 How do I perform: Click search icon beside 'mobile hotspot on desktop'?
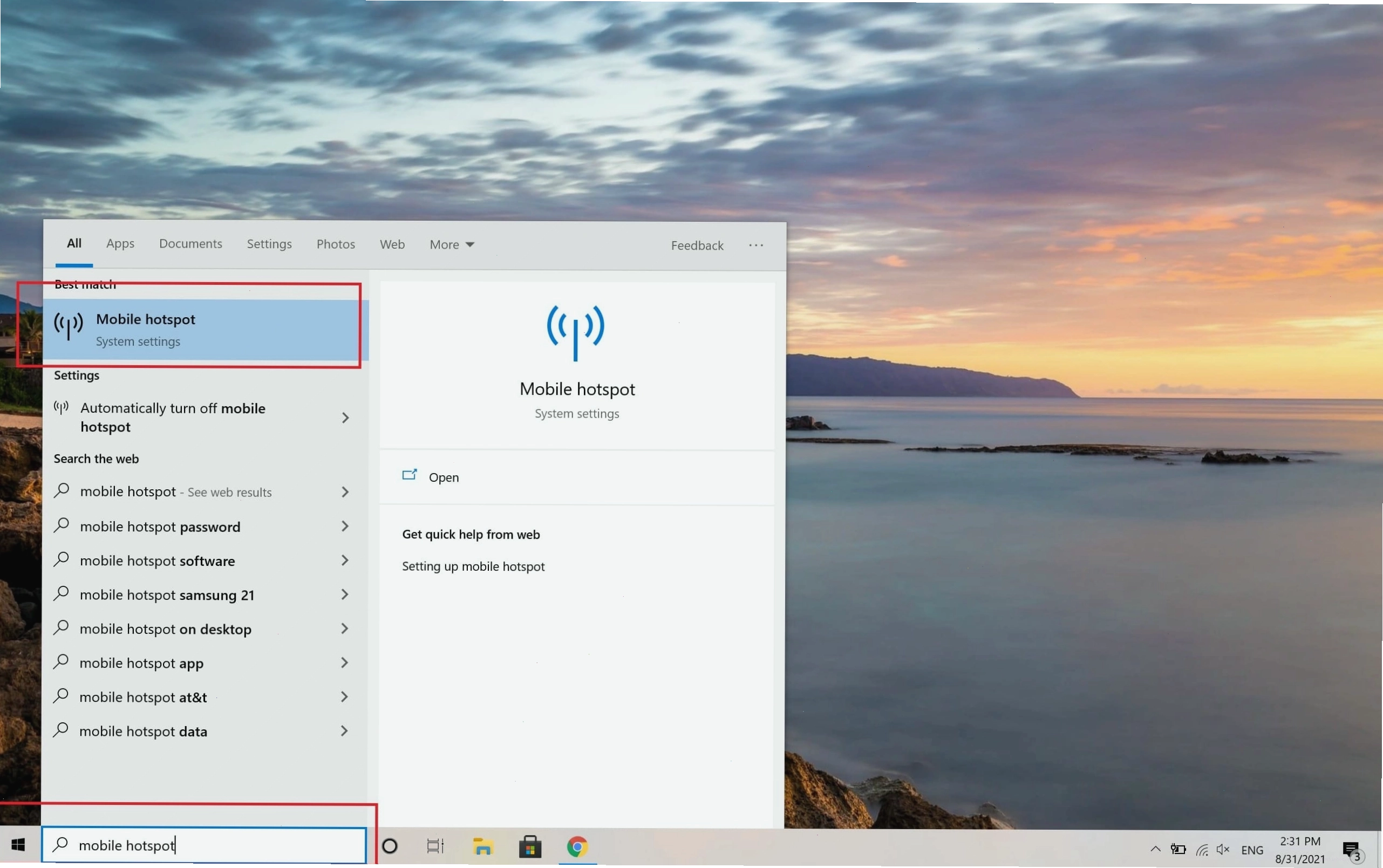tap(61, 627)
